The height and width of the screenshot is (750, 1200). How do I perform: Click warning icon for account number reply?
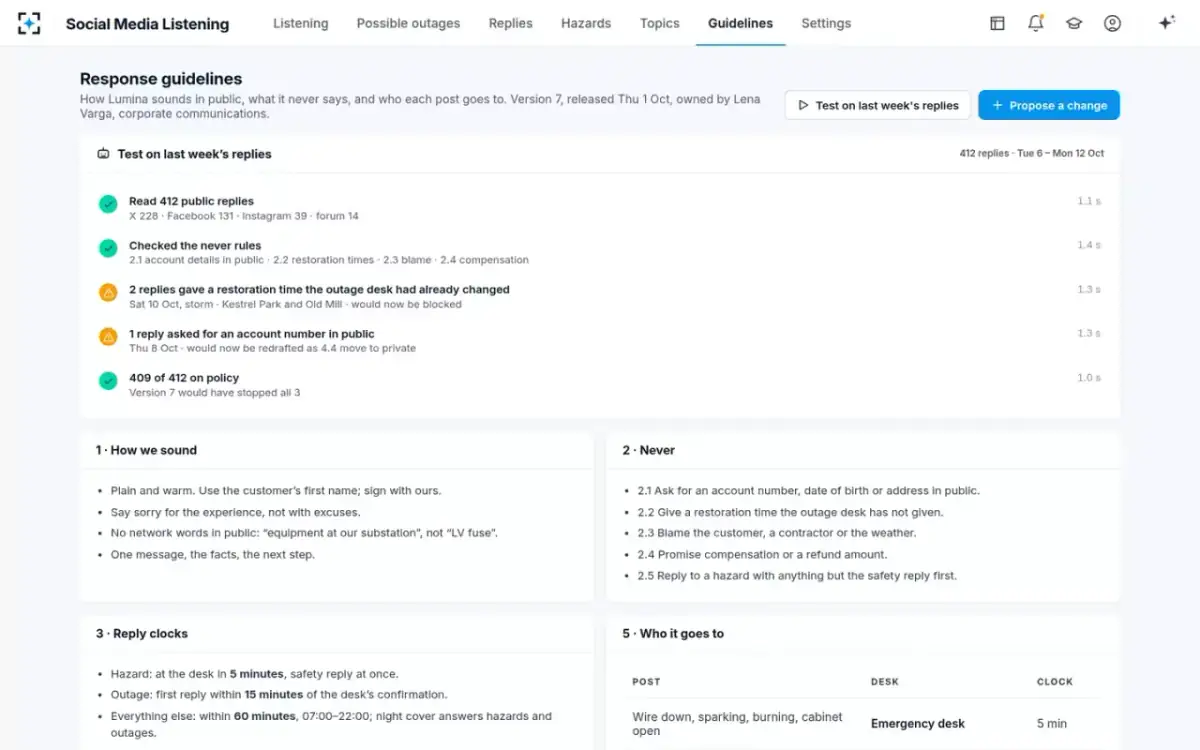(108, 337)
